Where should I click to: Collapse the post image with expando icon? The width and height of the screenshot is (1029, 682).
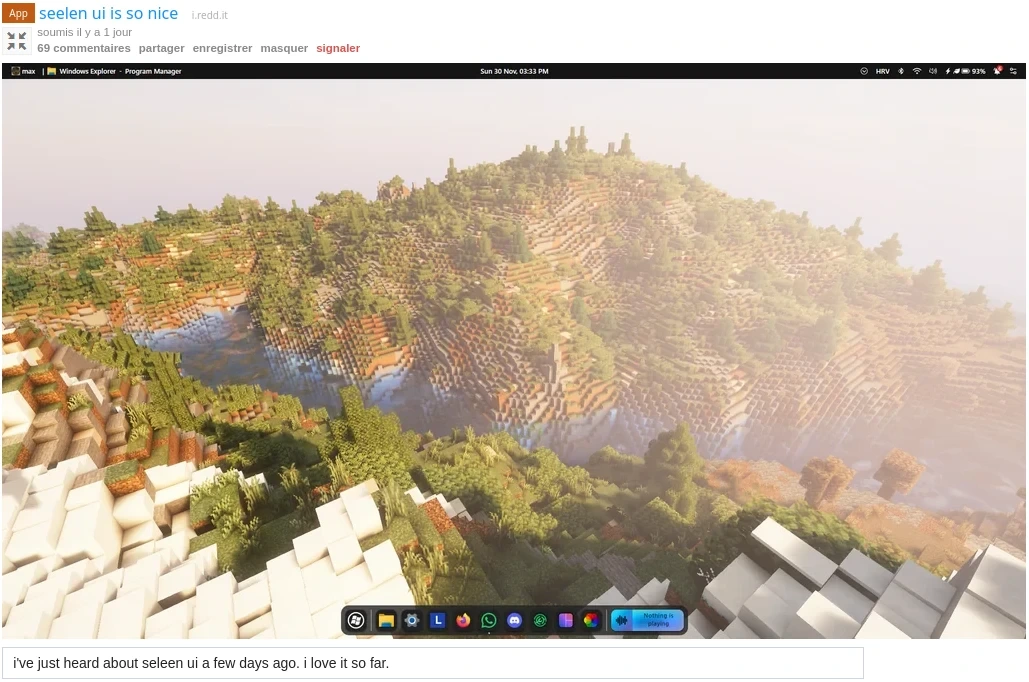[x=17, y=41]
